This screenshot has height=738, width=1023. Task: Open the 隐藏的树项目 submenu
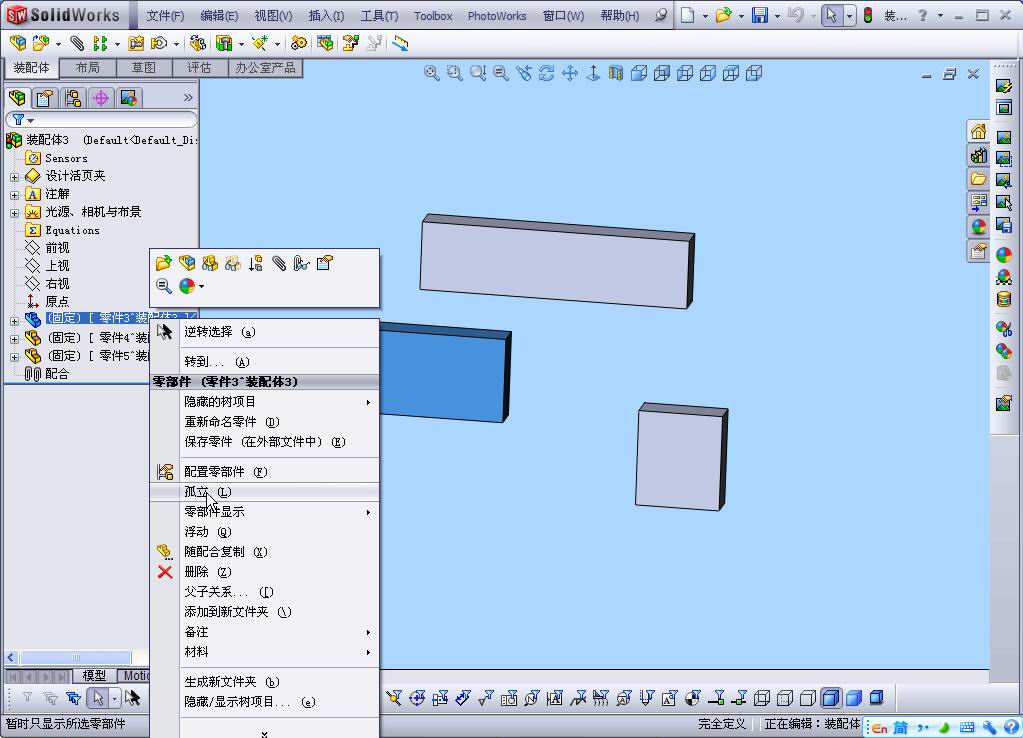(264, 402)
